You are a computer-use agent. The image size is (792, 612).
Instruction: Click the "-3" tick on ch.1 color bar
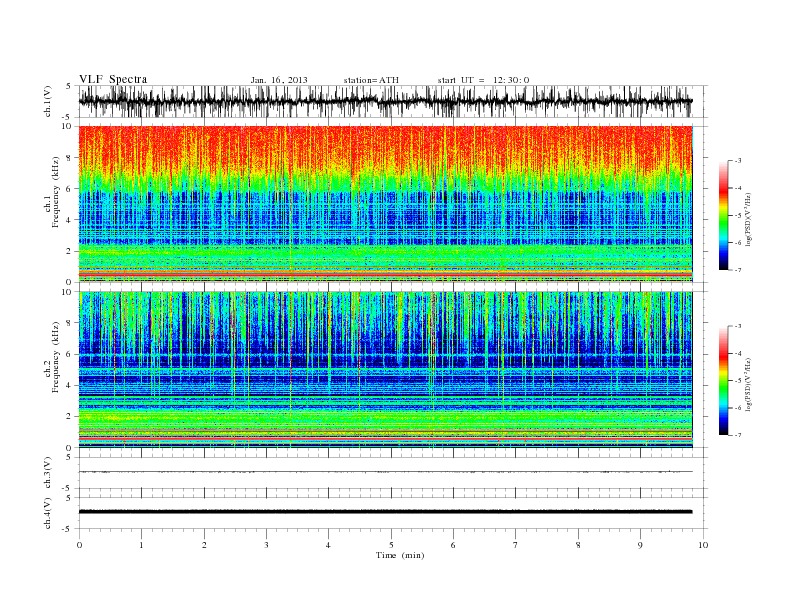(738, 161)
